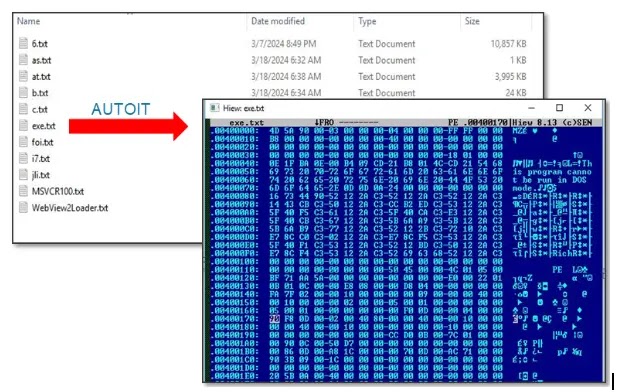Click the Hiew window title bar icon
This screenshot has width=620, height=392.
point(215,108)
